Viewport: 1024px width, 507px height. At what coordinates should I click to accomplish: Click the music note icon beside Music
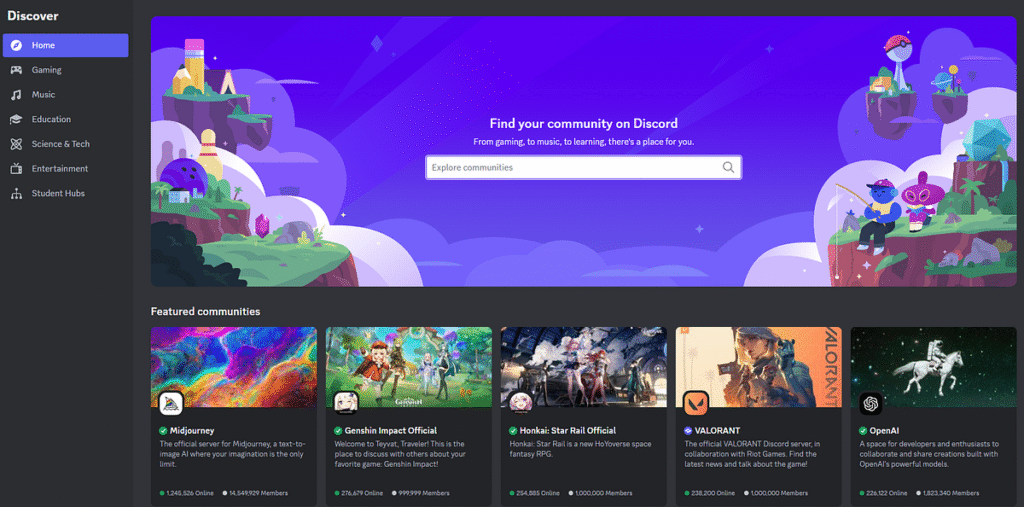17,95
